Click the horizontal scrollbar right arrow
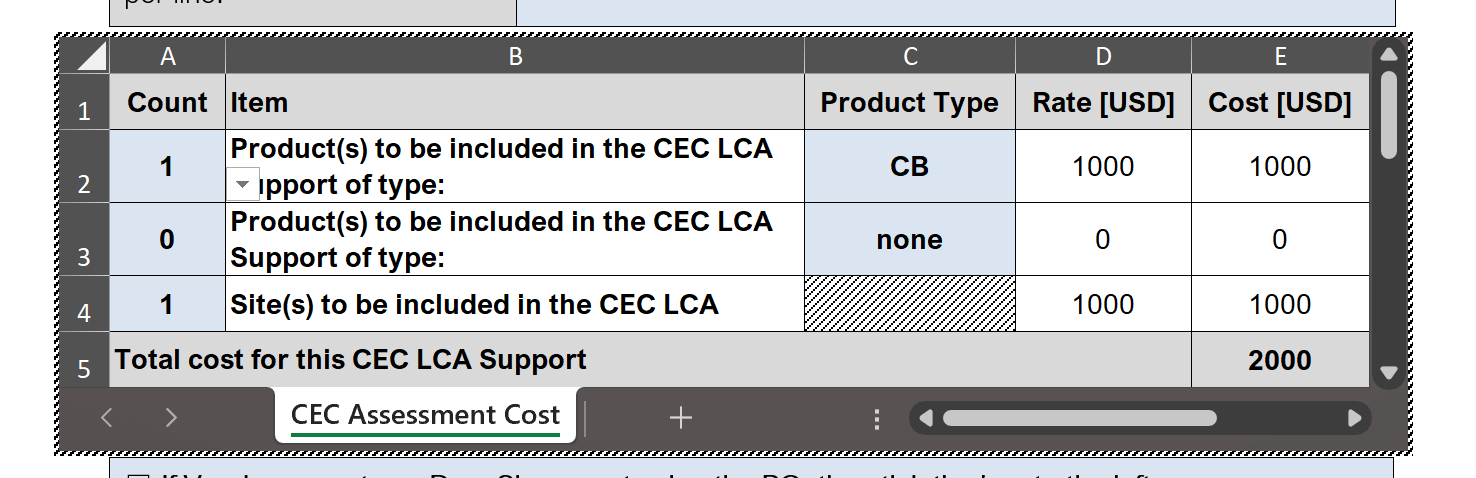The image size is (1476, 478). point(1355,418)
